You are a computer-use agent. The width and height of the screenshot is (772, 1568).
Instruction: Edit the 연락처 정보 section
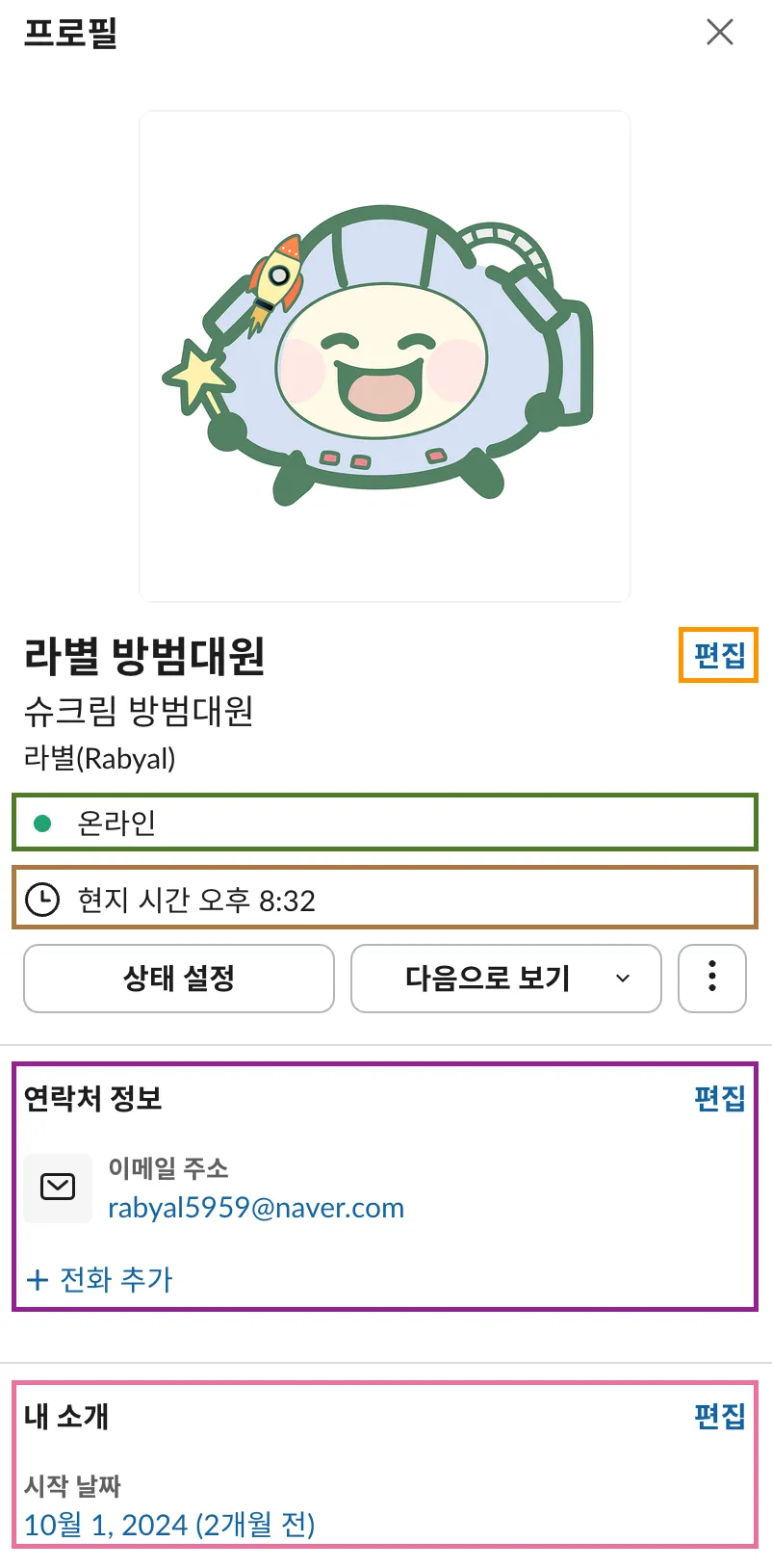pyautogui.click(x=720, y=1097)
